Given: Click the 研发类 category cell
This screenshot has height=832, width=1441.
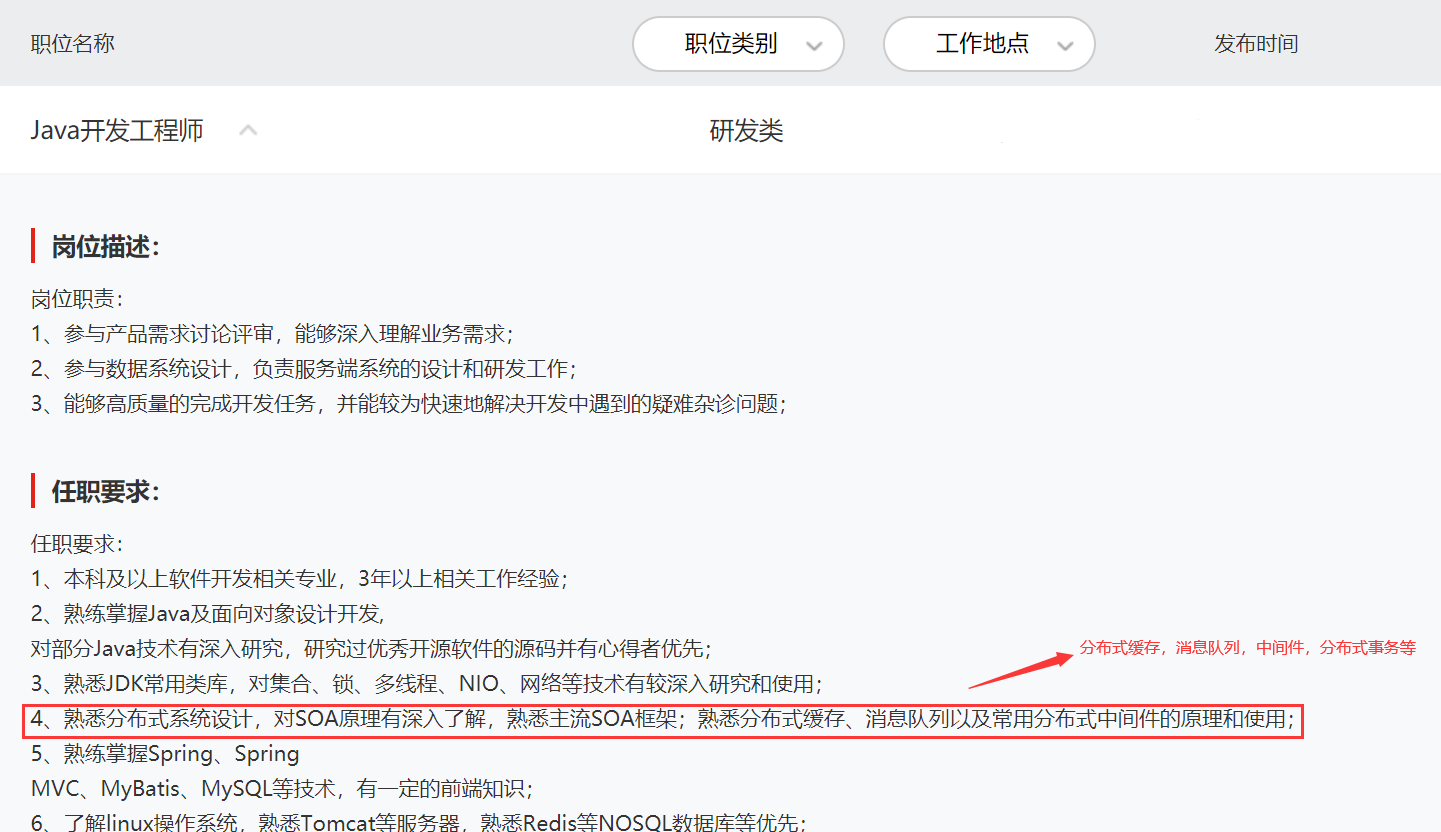Looking at the screenshot, I should (x=746, y=131).
